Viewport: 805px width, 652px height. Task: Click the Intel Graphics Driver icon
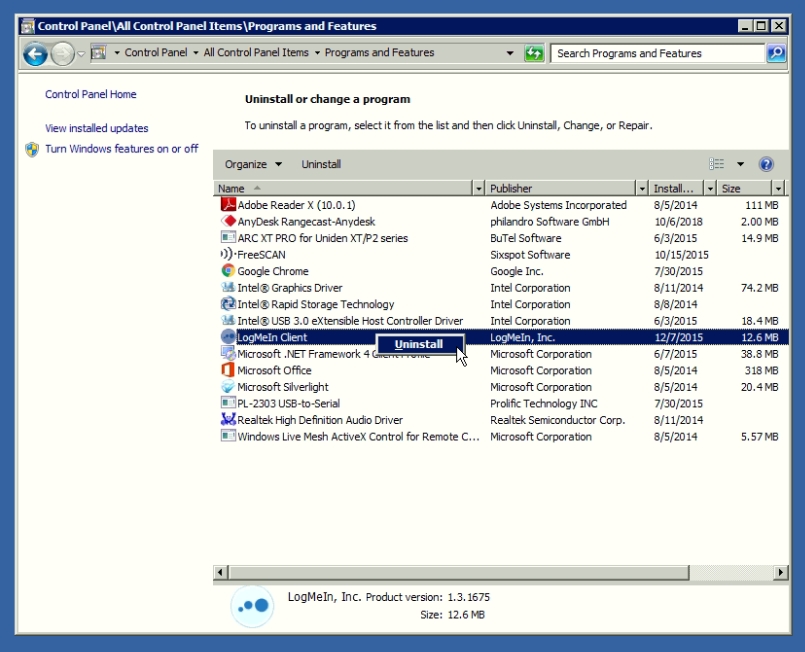click(x=228, y=287)
